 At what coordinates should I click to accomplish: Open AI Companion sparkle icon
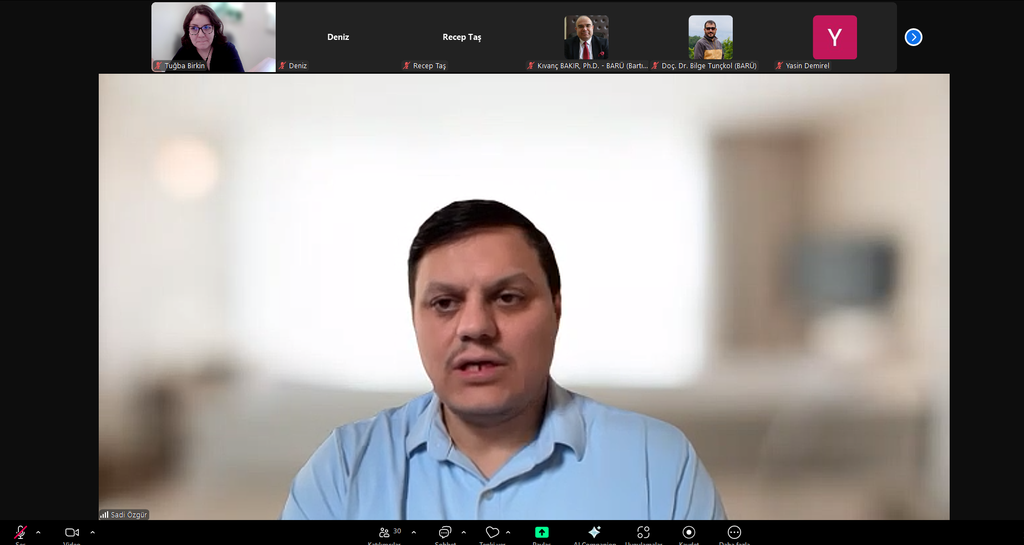click(594, 533)
